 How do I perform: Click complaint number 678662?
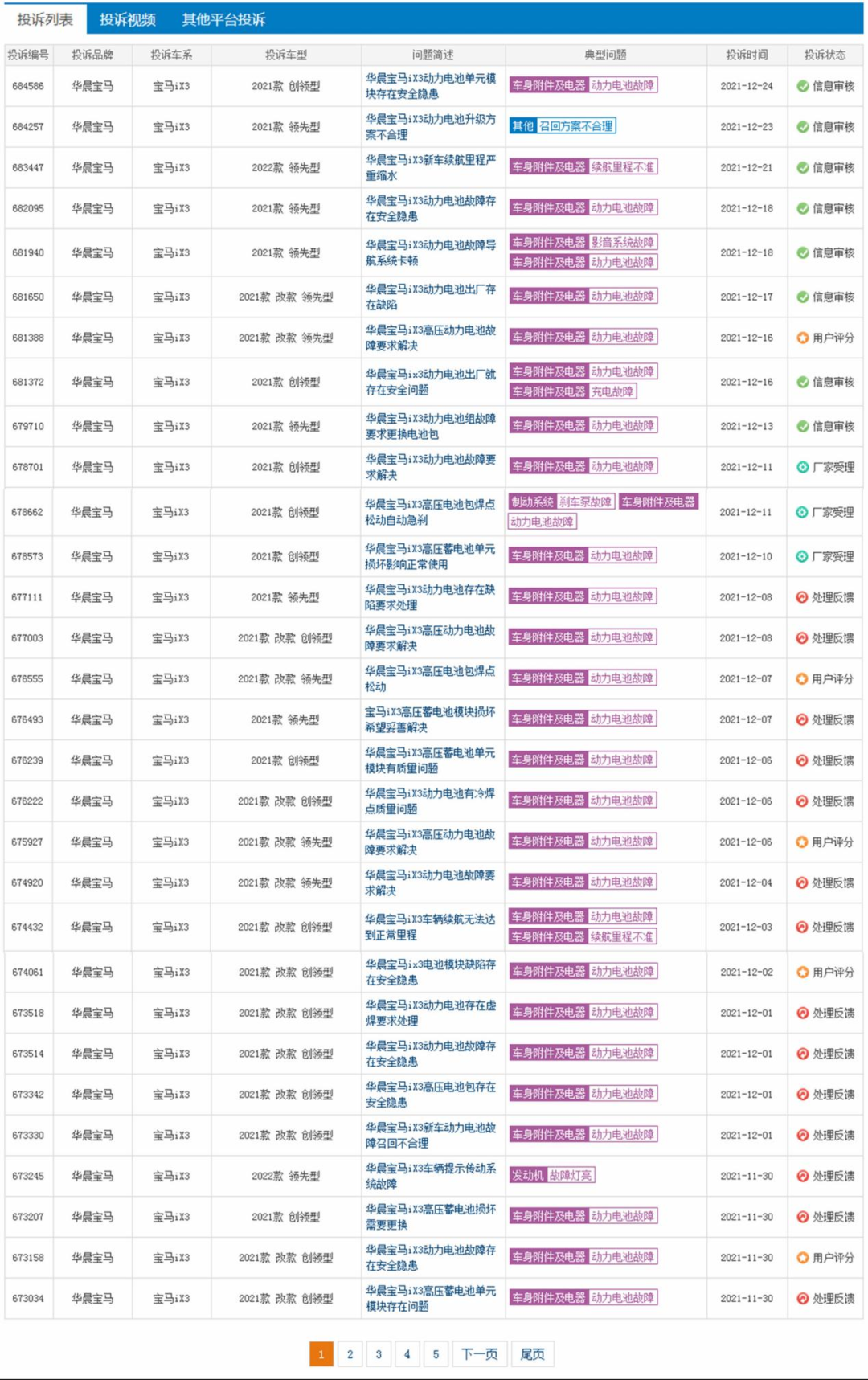(27, 512)
